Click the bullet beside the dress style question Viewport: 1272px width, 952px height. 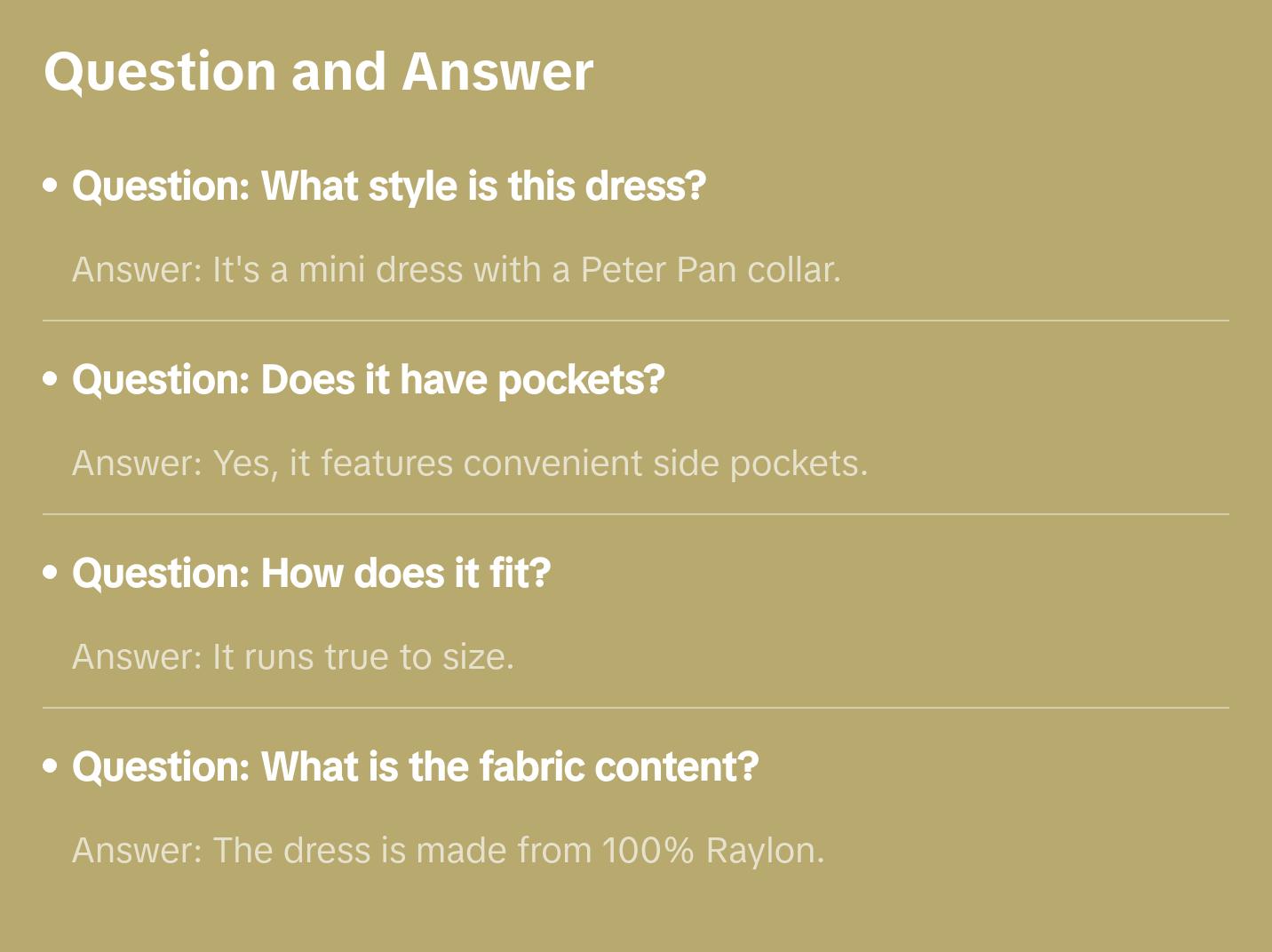click(x=51, y=186)
